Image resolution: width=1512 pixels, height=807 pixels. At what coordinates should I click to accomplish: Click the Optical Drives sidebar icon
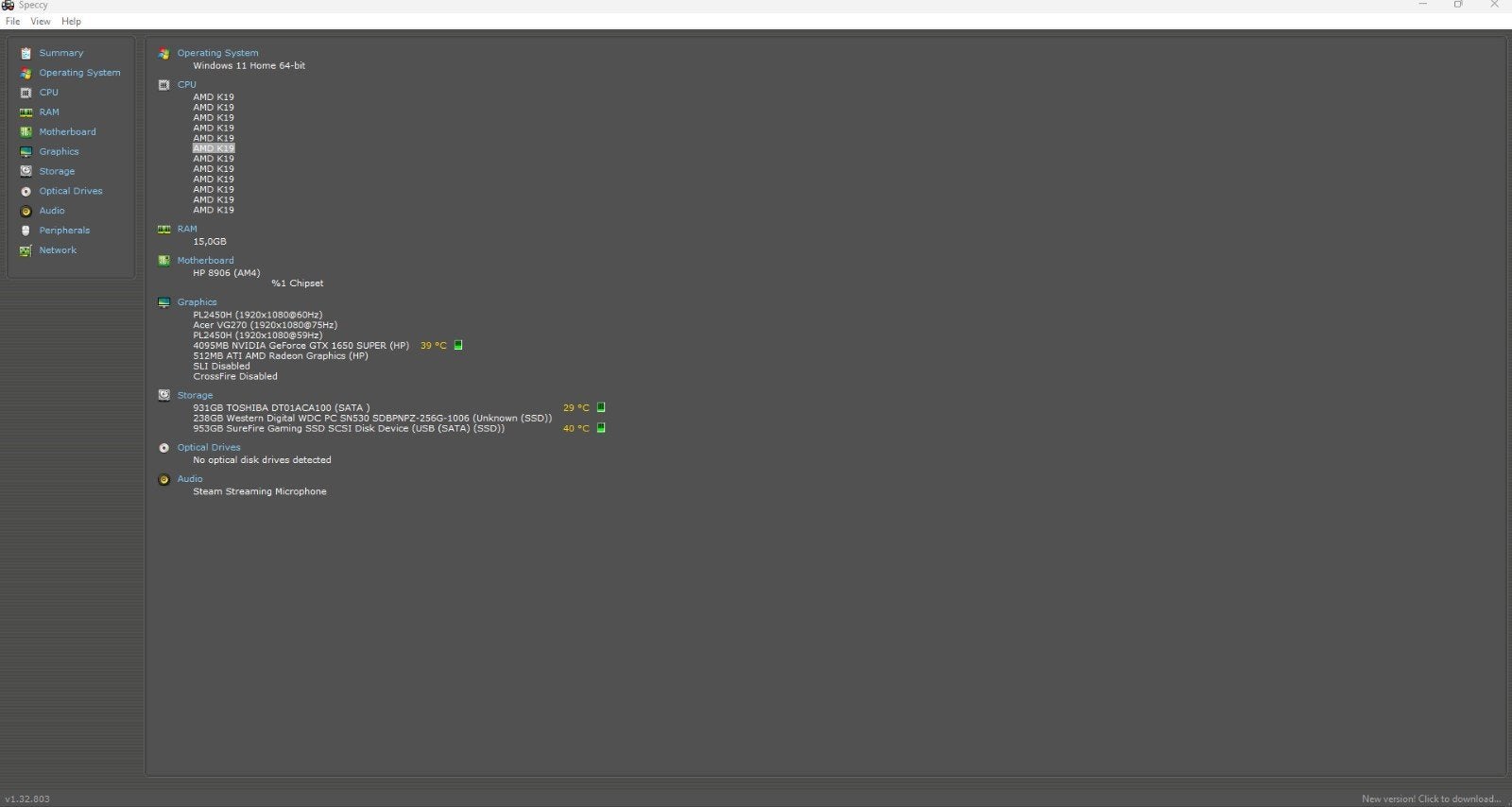tap(26, 191)
